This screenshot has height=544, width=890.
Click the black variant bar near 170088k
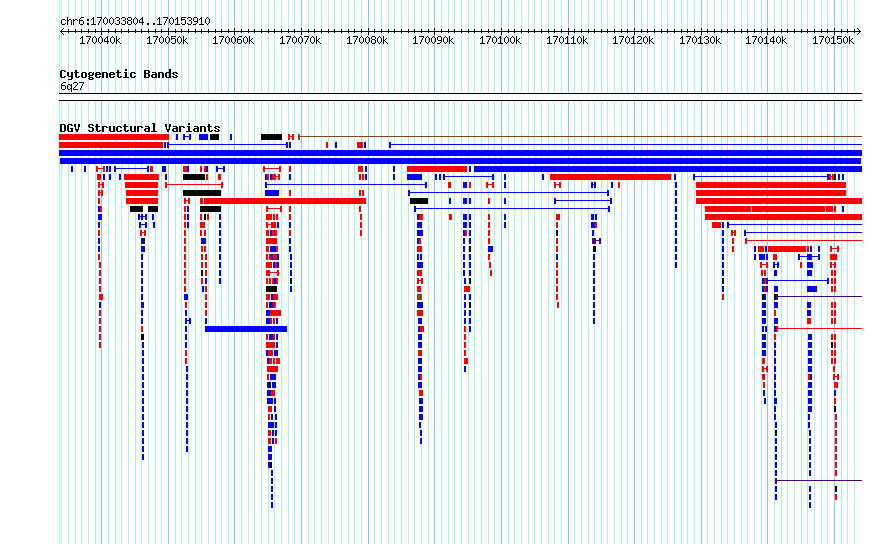coord(419,201)
